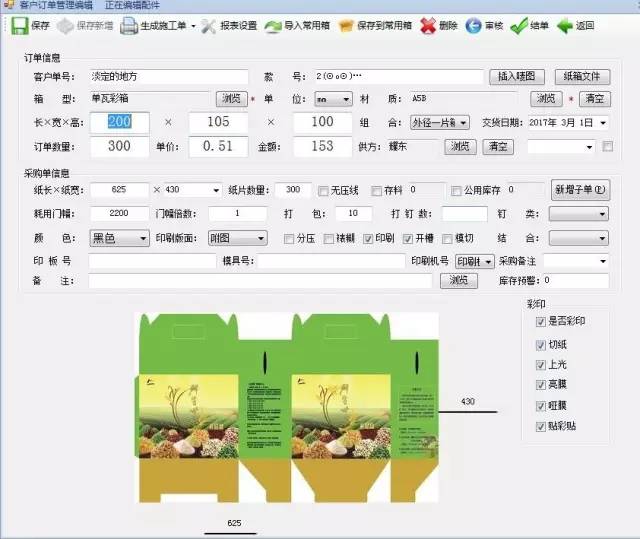Open 报表设置 report settings tool
Screen dimensions: 640x539
(x=208, y=26)
